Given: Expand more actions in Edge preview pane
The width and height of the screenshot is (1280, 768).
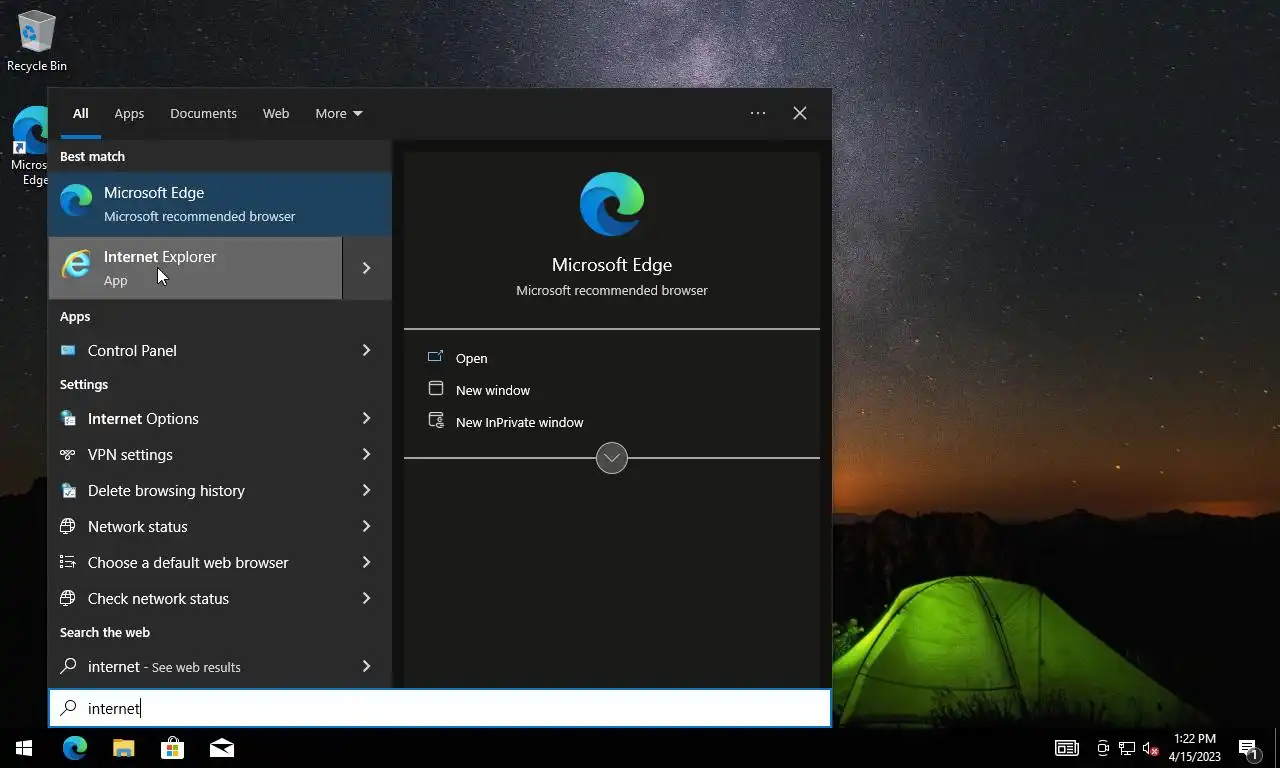Looking at the screenshot, I should [612, 458].
